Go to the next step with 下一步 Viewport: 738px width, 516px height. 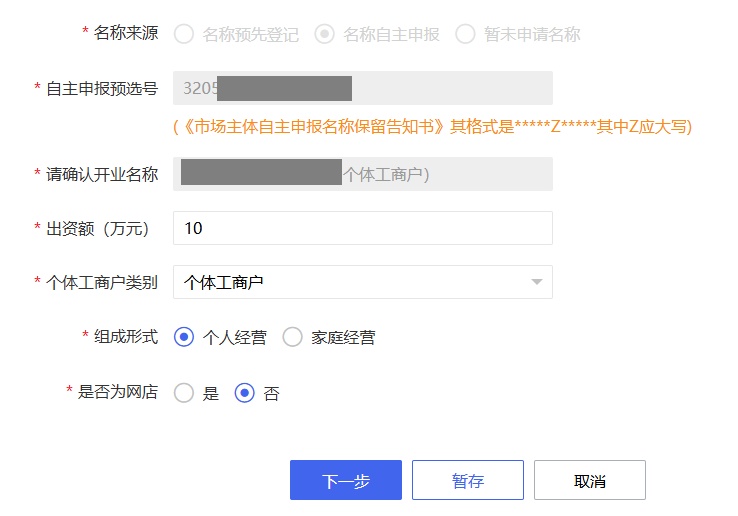[x=346, y=480]
